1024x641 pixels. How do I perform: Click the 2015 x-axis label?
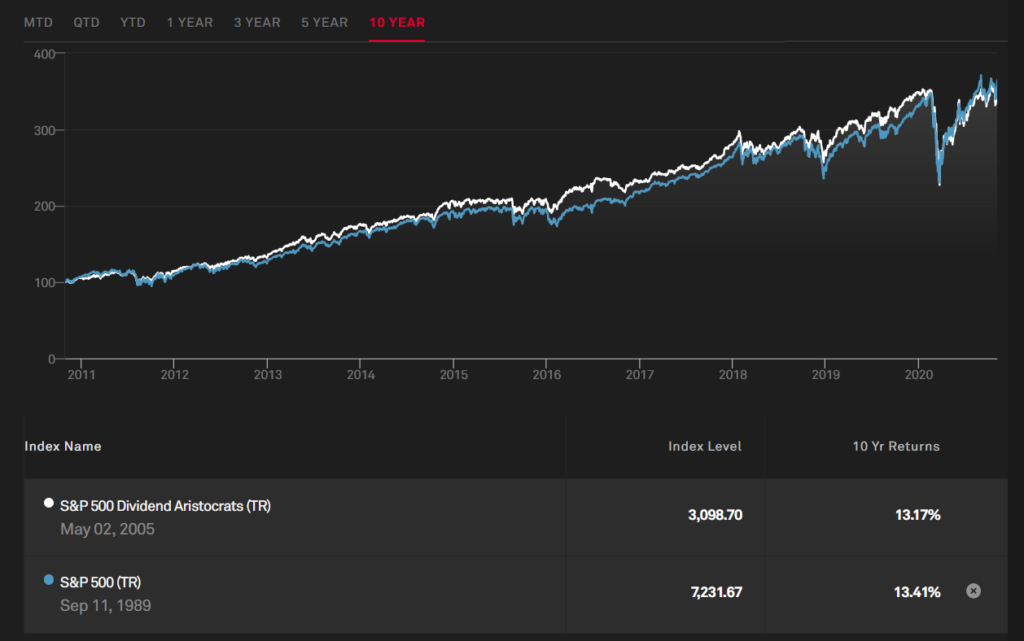click(x=454, y=375)
